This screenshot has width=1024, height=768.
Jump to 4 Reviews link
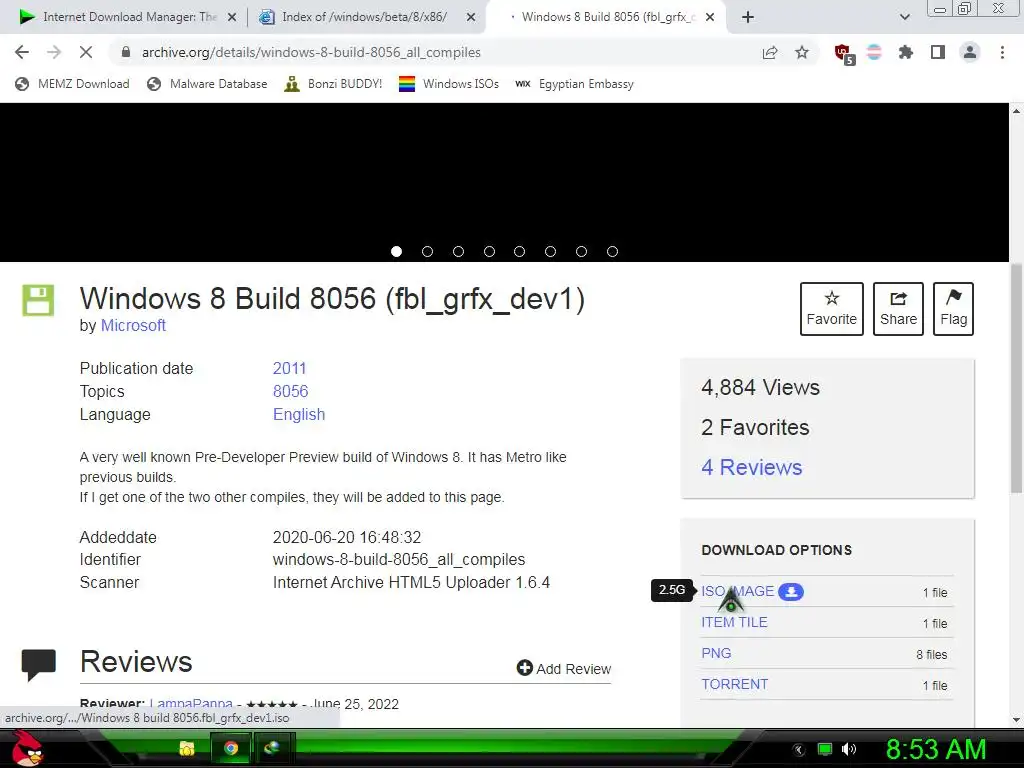click(752, 468)
